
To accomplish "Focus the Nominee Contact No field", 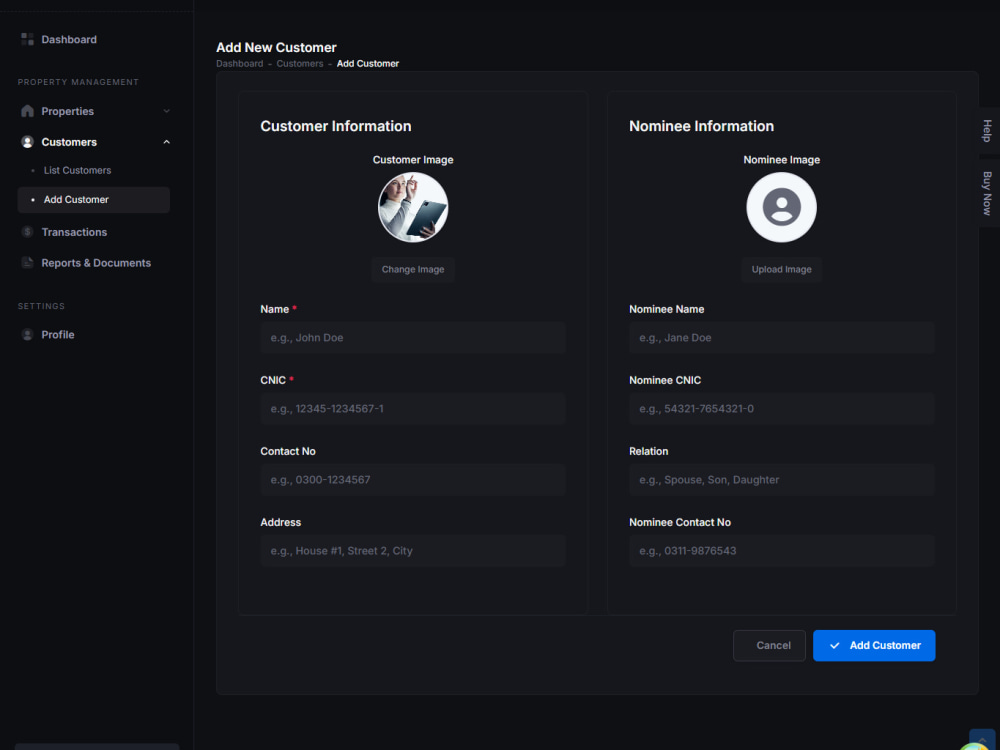I will [x=782, y=551].
